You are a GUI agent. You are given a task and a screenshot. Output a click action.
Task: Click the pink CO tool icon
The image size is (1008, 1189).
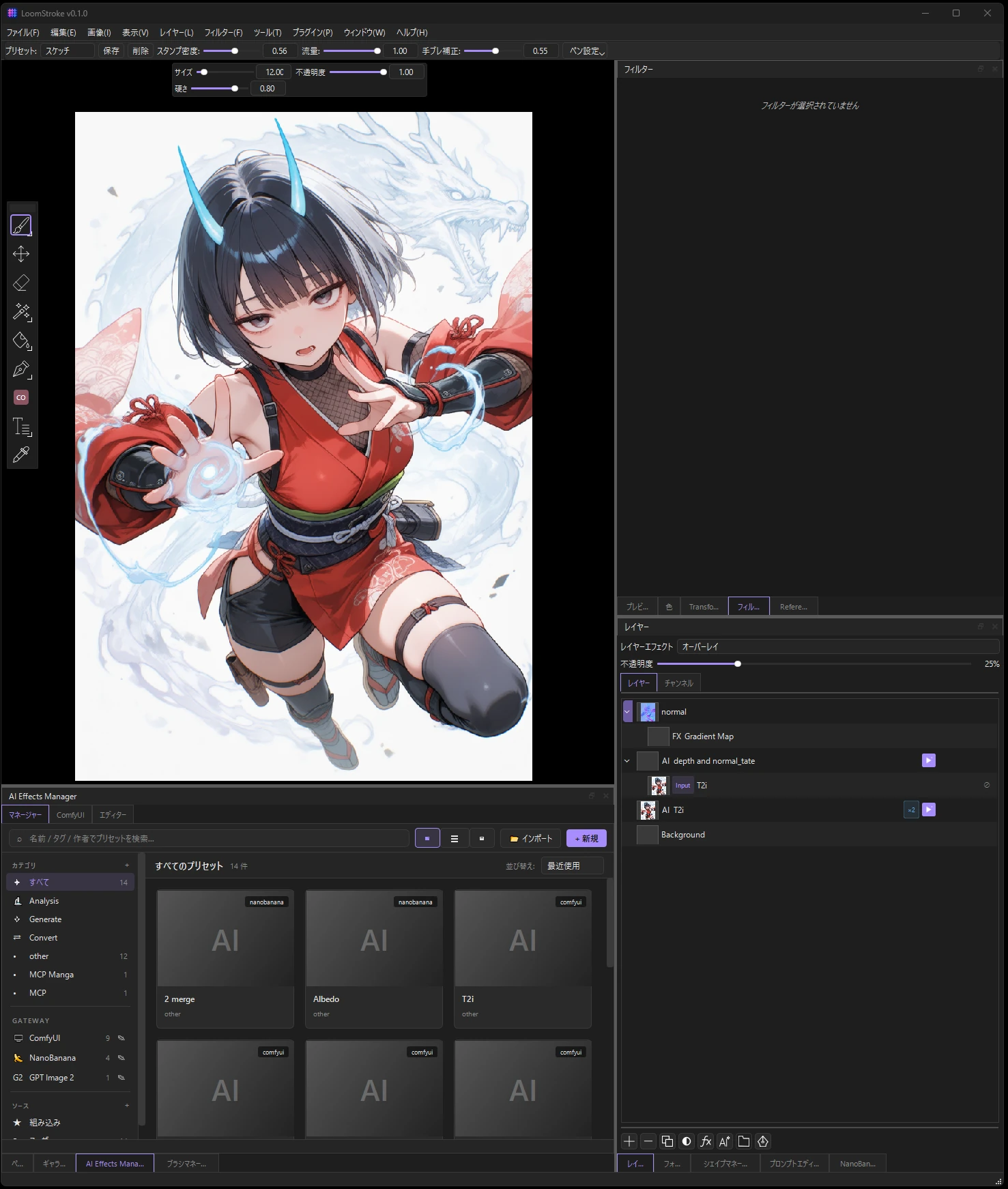click(x=21, y=397)
